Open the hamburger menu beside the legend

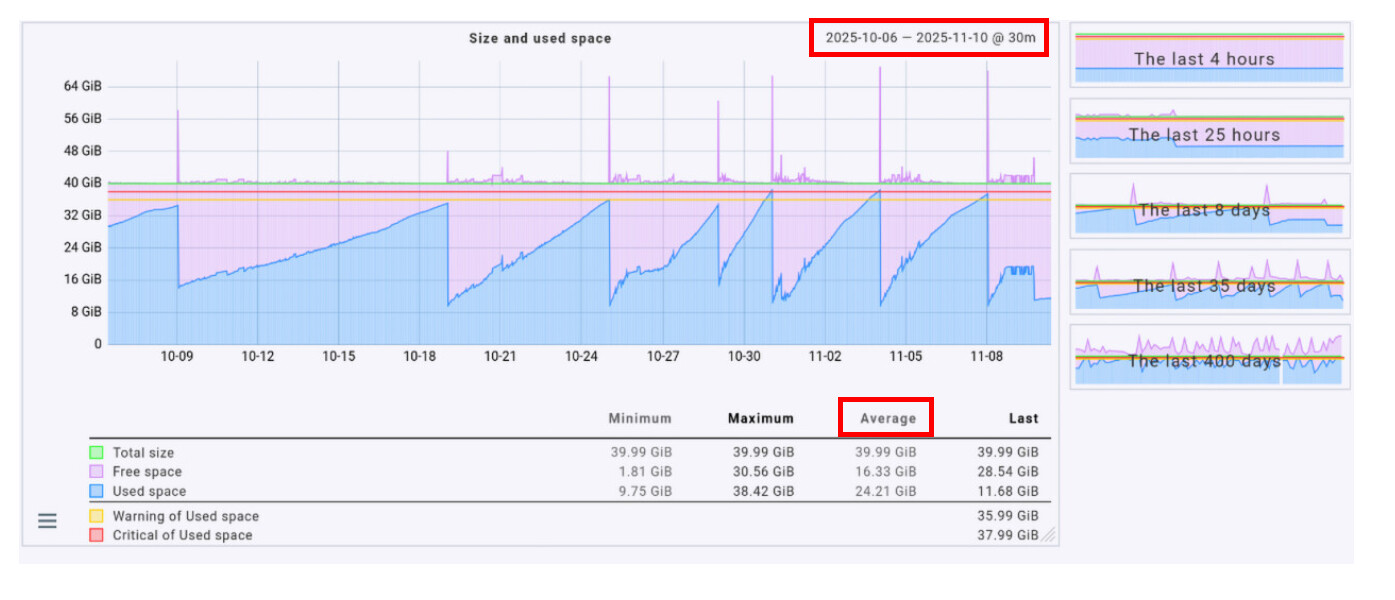coord(47,521)
